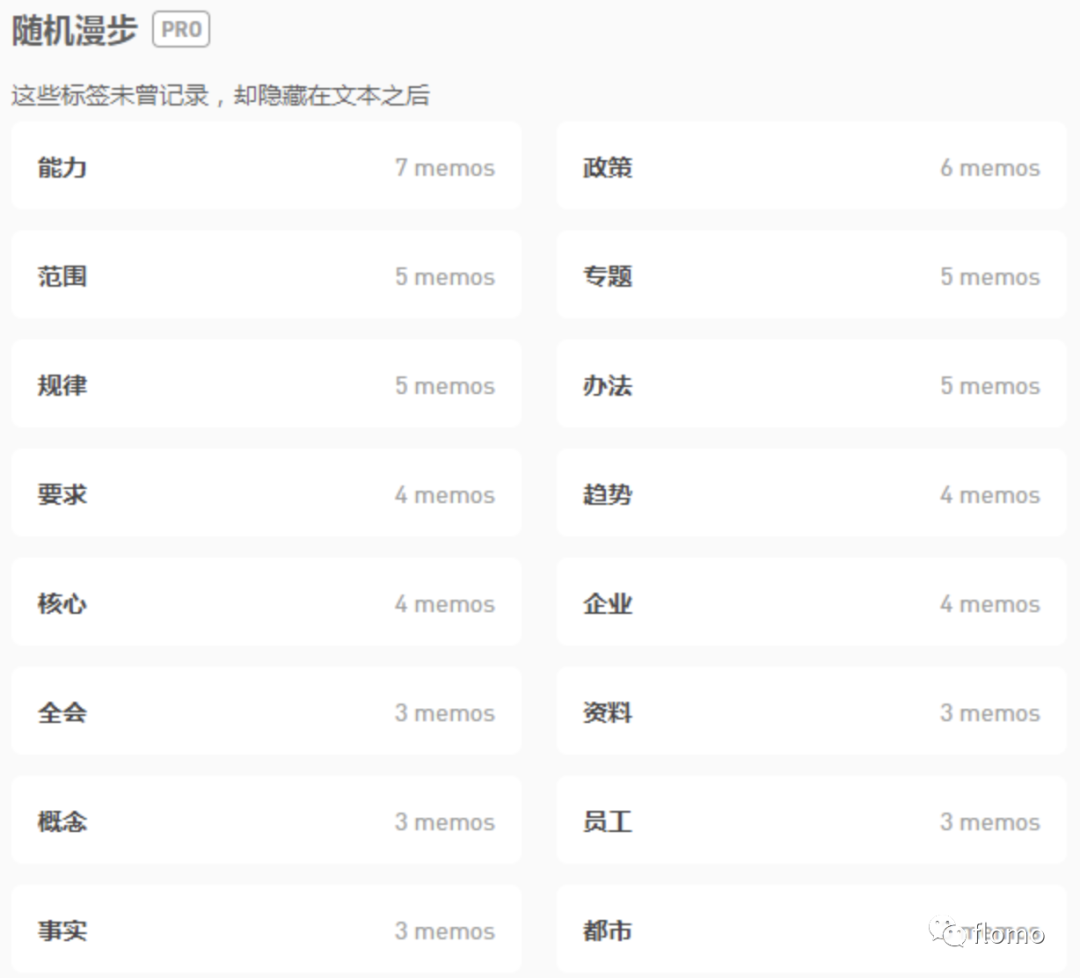The height and width of the screenshot is (978, 1080).
Task: Click the 员工 tag card
Action: (x=811, y=820)
